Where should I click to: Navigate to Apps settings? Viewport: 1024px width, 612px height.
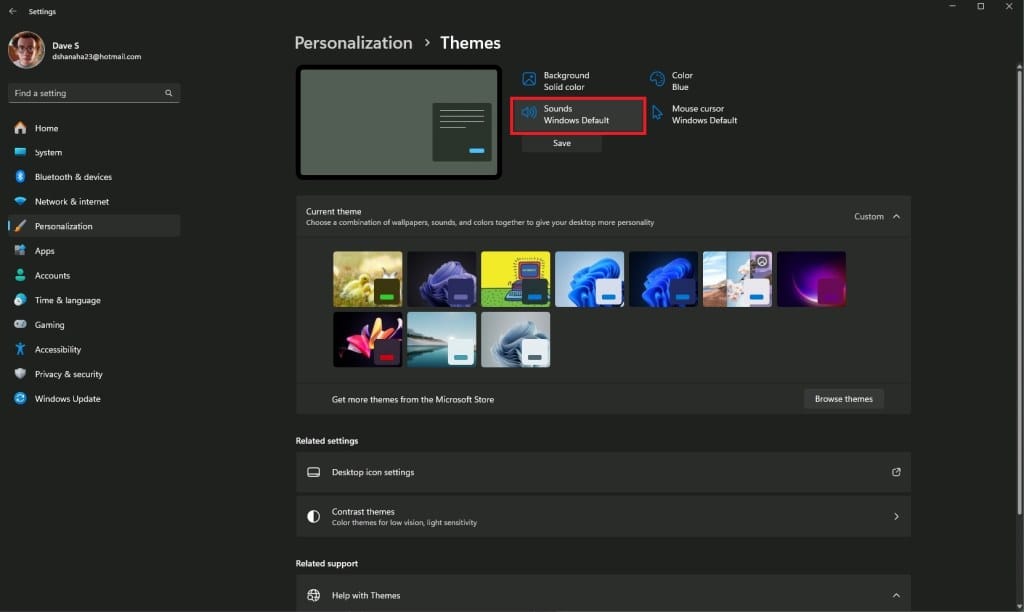[x=42, y=250]
